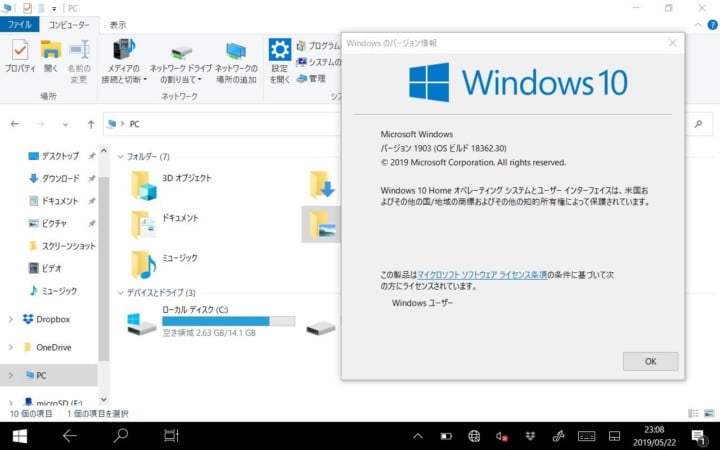
Task: Switch to the 表示 ribbon tab
Action: [118, 24]
